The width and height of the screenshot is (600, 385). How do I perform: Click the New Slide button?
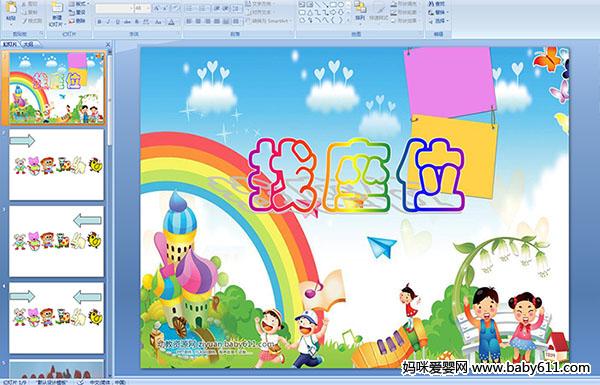[57, 14]
